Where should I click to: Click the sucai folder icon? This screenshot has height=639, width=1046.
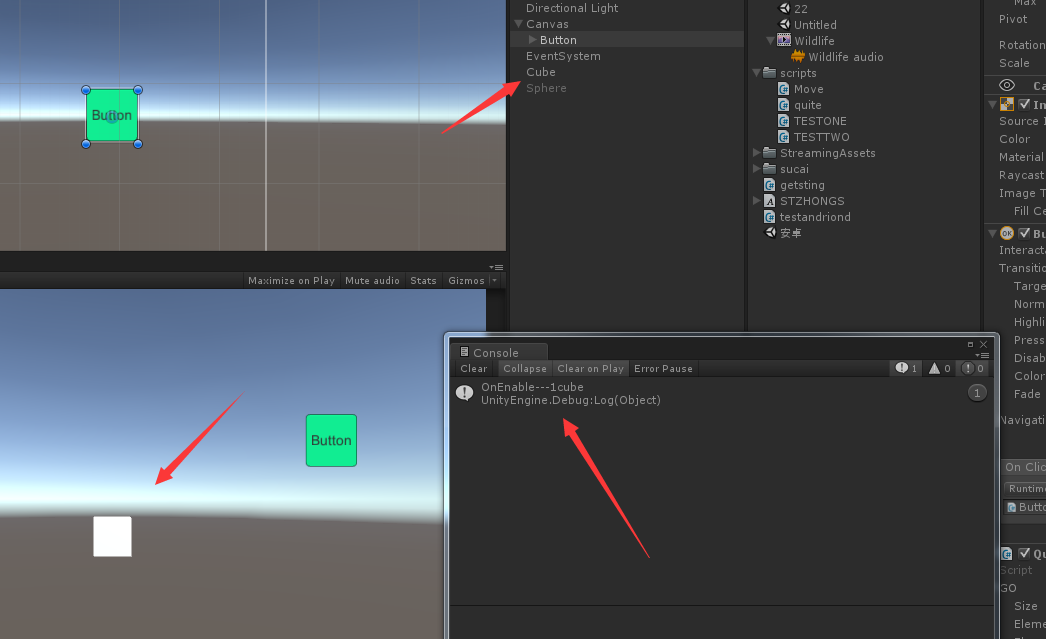(769, 169)
